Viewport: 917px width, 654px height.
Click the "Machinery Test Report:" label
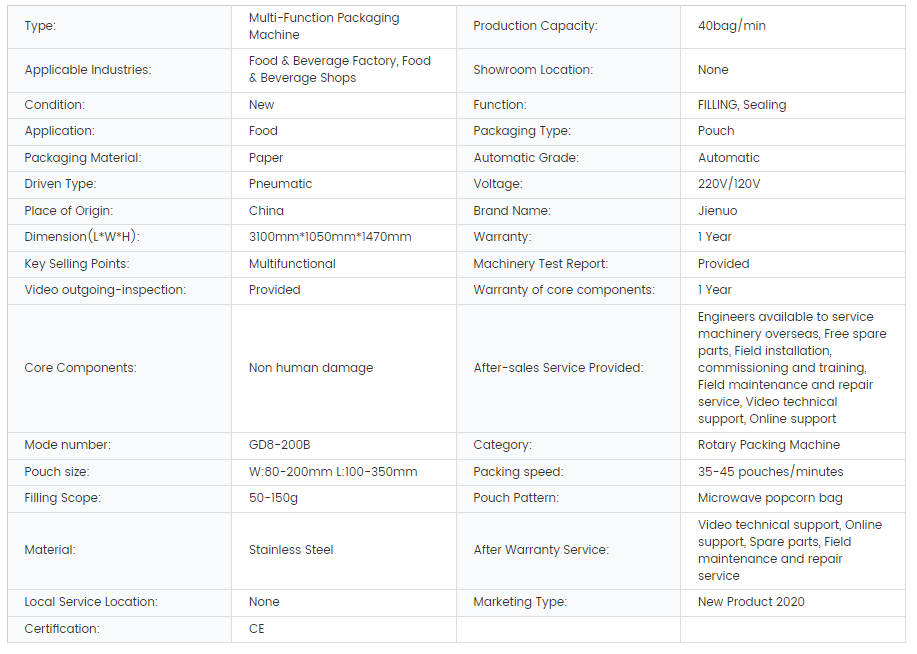click(540, 264)
